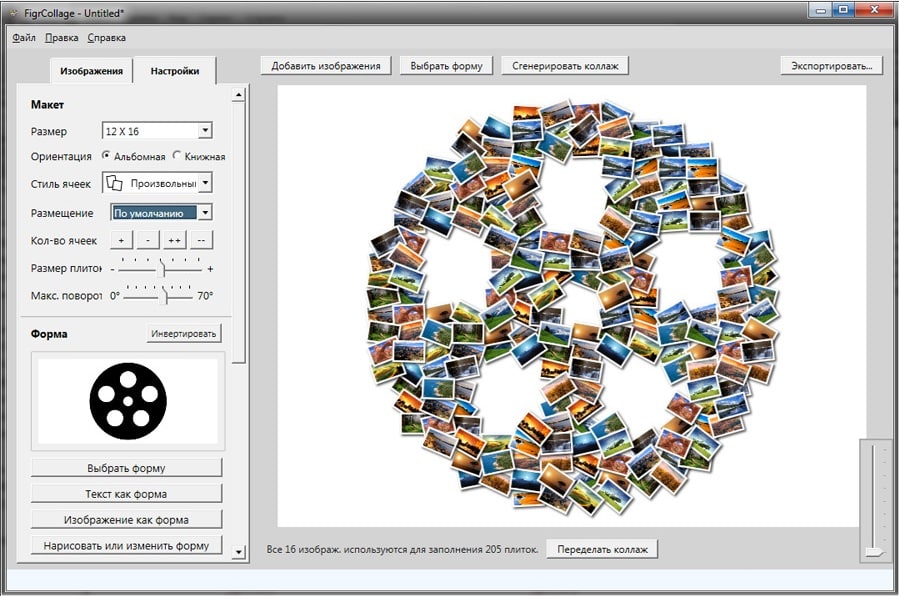Image resolution: width=899 pixels, height=596 pixels.
Task: Click the scroll down arrow in settings panel
Action: tap(238, 551)
